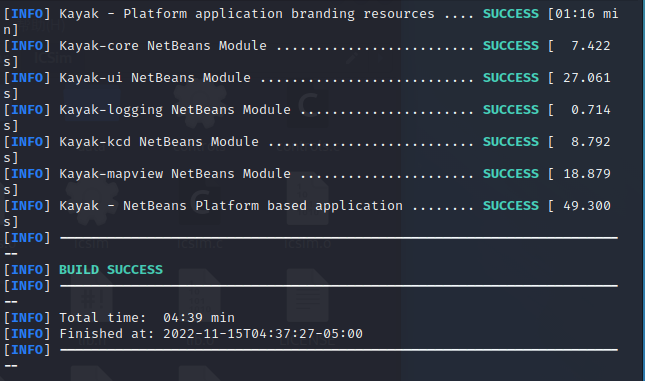
Task: Click the [INFO] tag on the Kayak-core line
Action: point(27,46)
